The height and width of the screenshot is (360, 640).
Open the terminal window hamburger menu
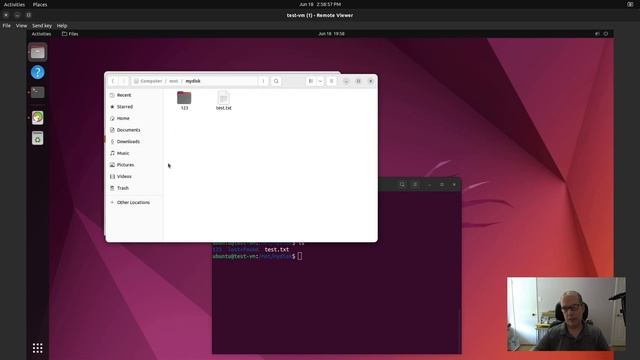click(x=415, y=184)
